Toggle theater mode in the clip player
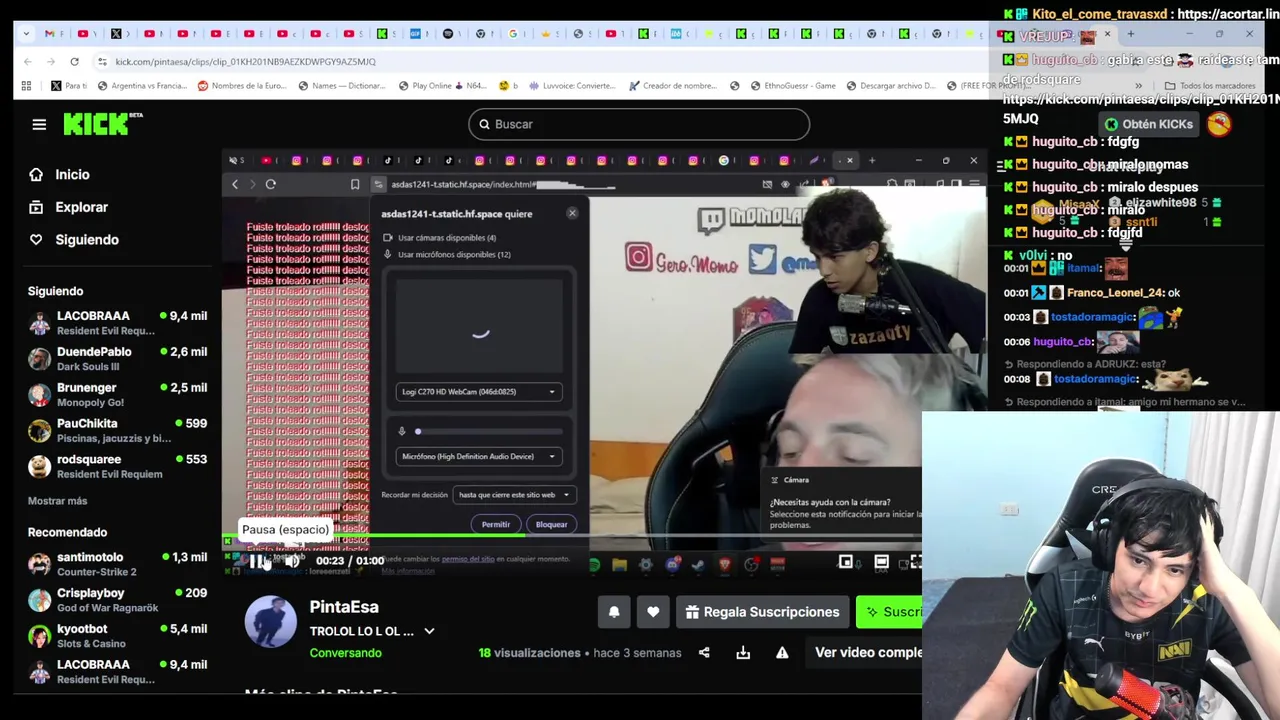This screenshot has width=1280, height=720. pyautogui.click(x=881, y=562)
